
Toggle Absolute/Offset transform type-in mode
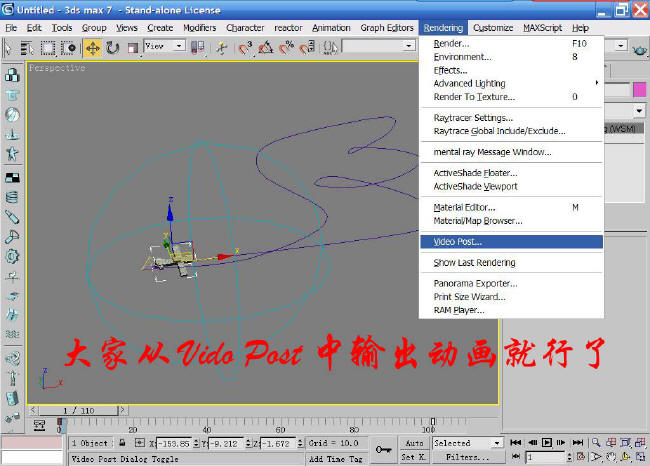[x=140, y=443]
